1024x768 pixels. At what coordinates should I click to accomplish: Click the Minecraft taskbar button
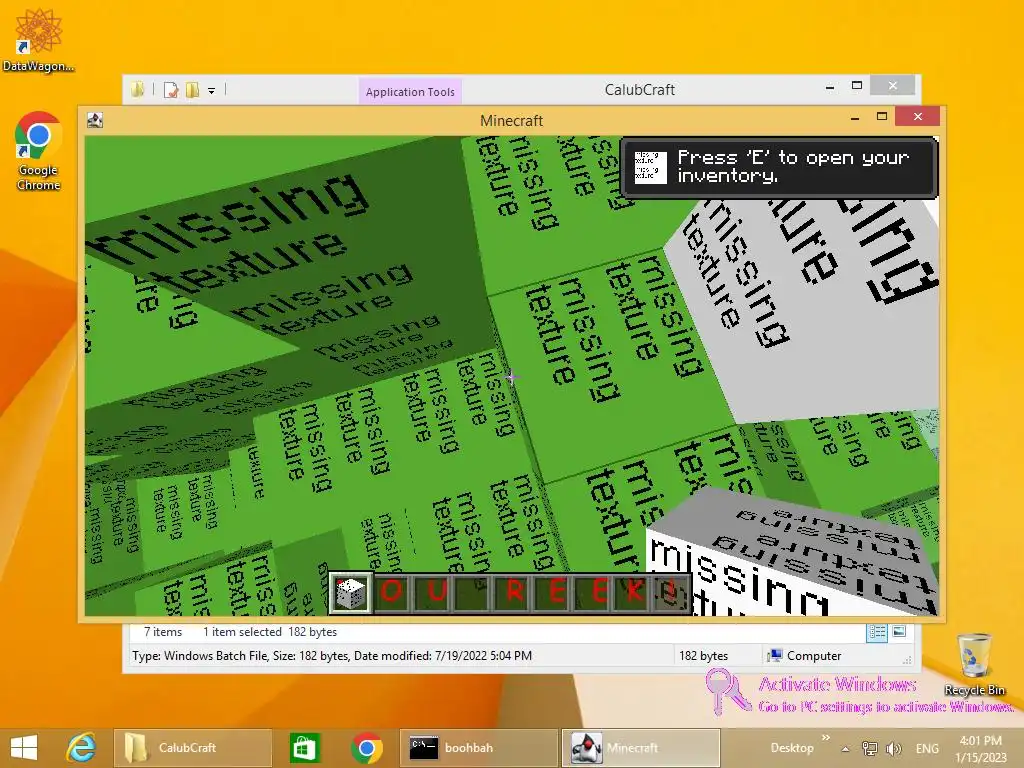[641, 748]
